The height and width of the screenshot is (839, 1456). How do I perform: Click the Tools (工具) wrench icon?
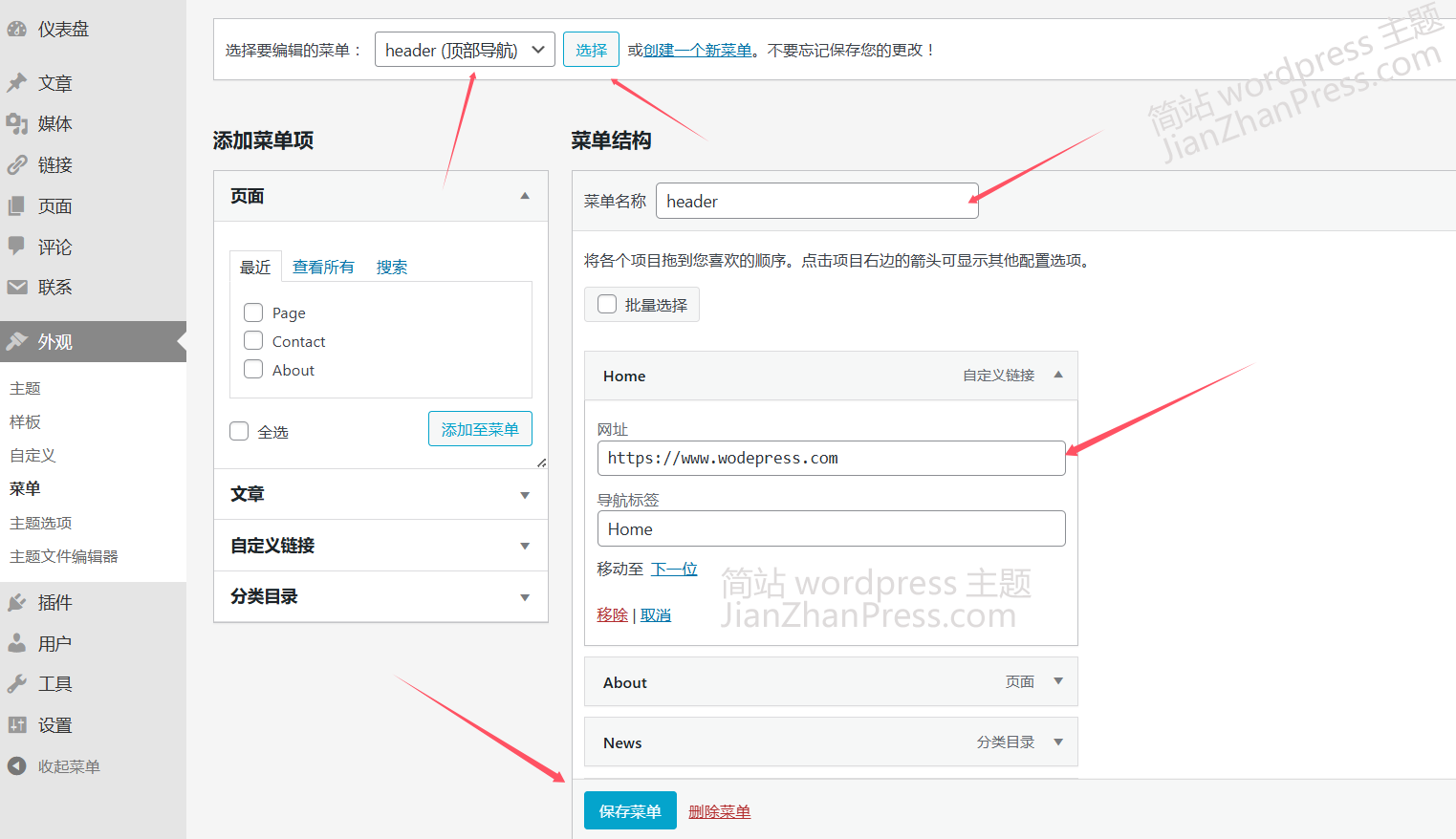[x=16, y=683]
